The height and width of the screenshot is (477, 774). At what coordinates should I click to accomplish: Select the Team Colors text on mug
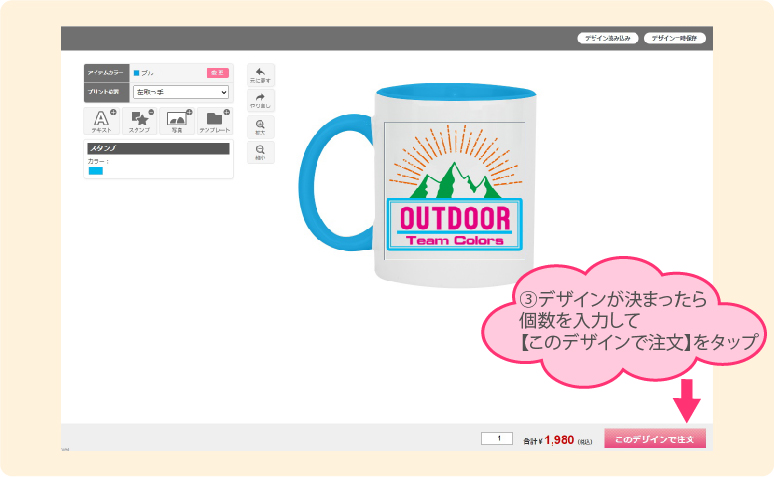(455, 240)
